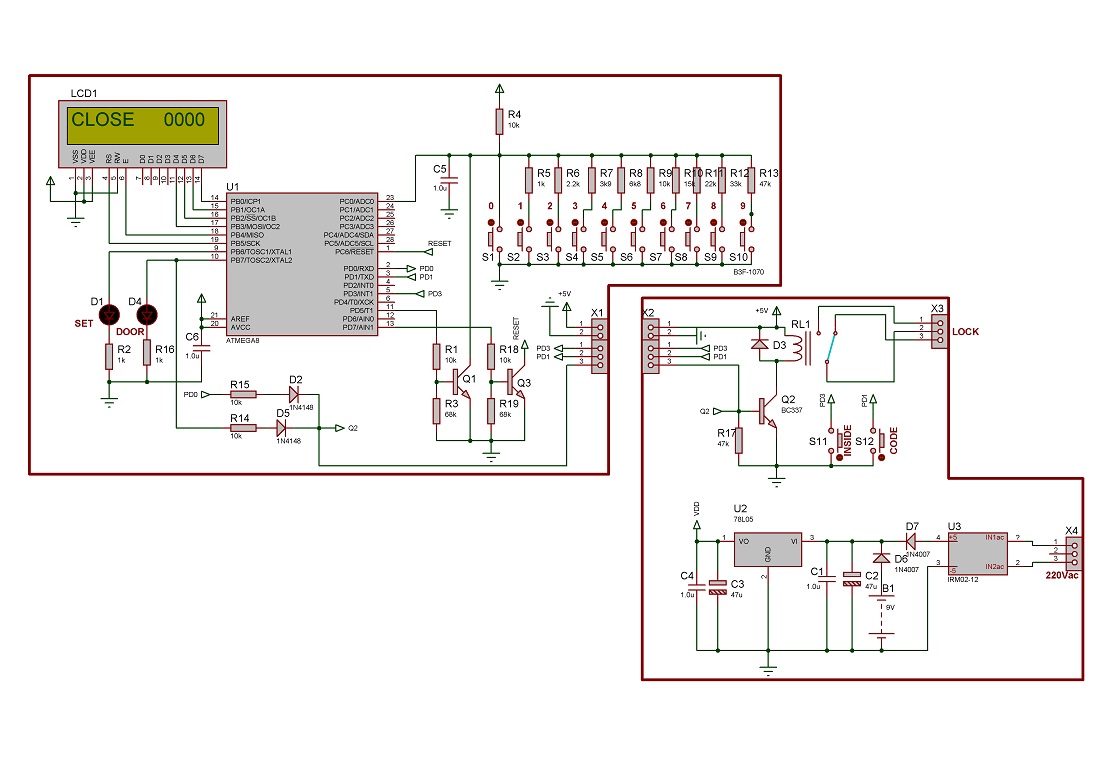Select the U3 IRM02-12 power module
This screenshot has width=1100, height=764.
(978, 554)
